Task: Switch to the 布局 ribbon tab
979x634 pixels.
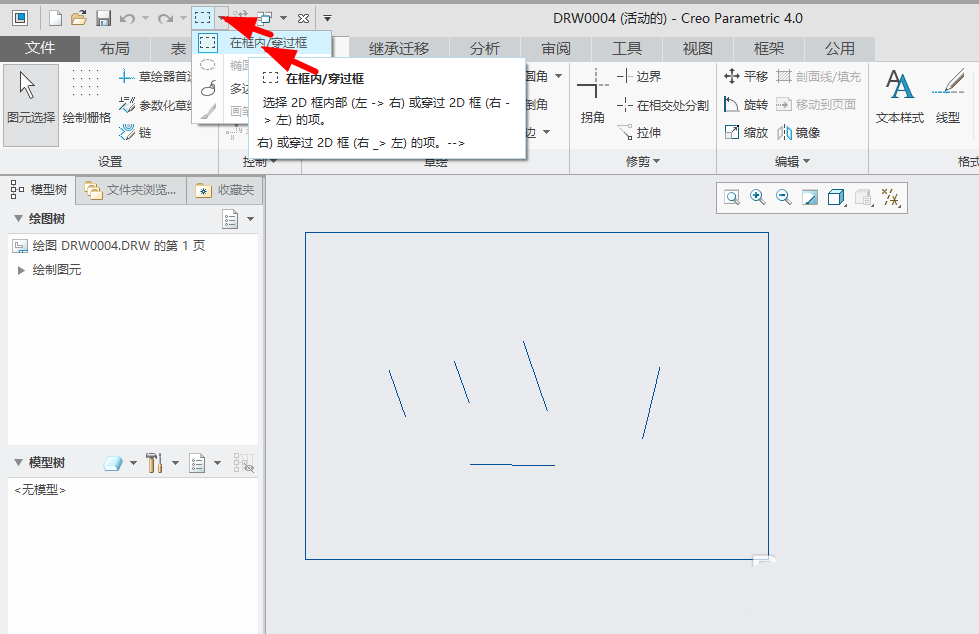Action: click(115, 48)
